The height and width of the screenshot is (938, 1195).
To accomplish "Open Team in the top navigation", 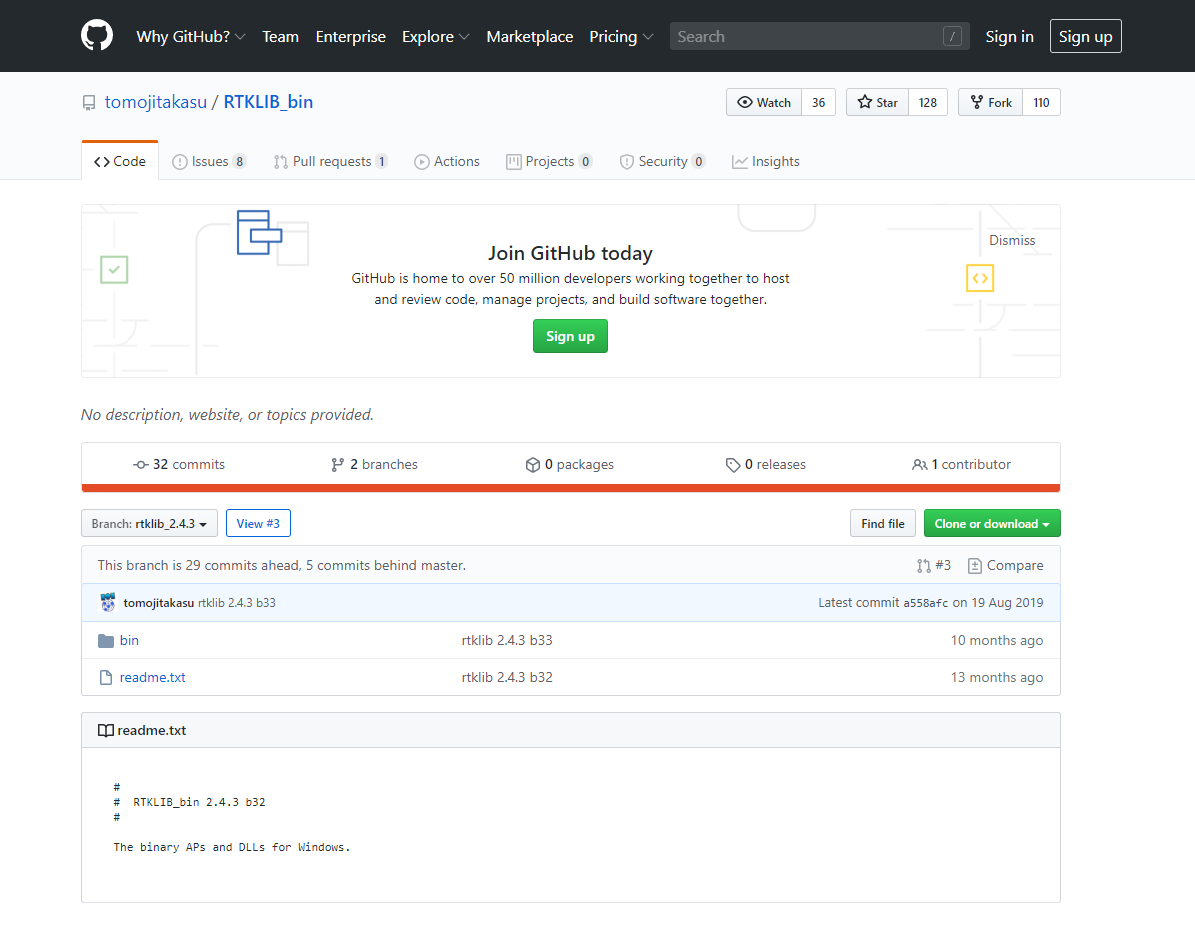I will (x=280, y=37).
